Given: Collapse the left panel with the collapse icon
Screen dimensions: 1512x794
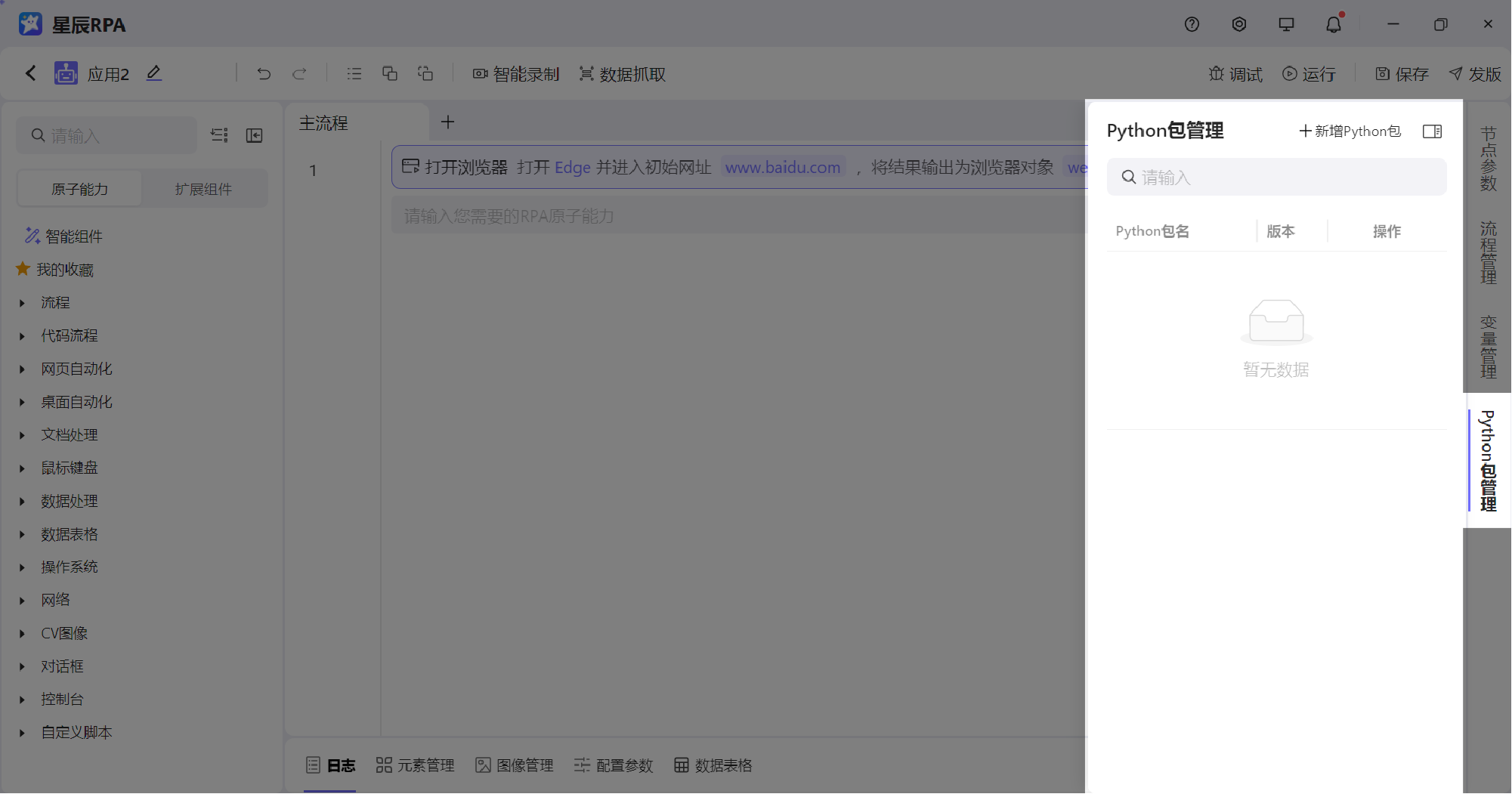Looking at the screenshot, I should click(x=255, y=135).
